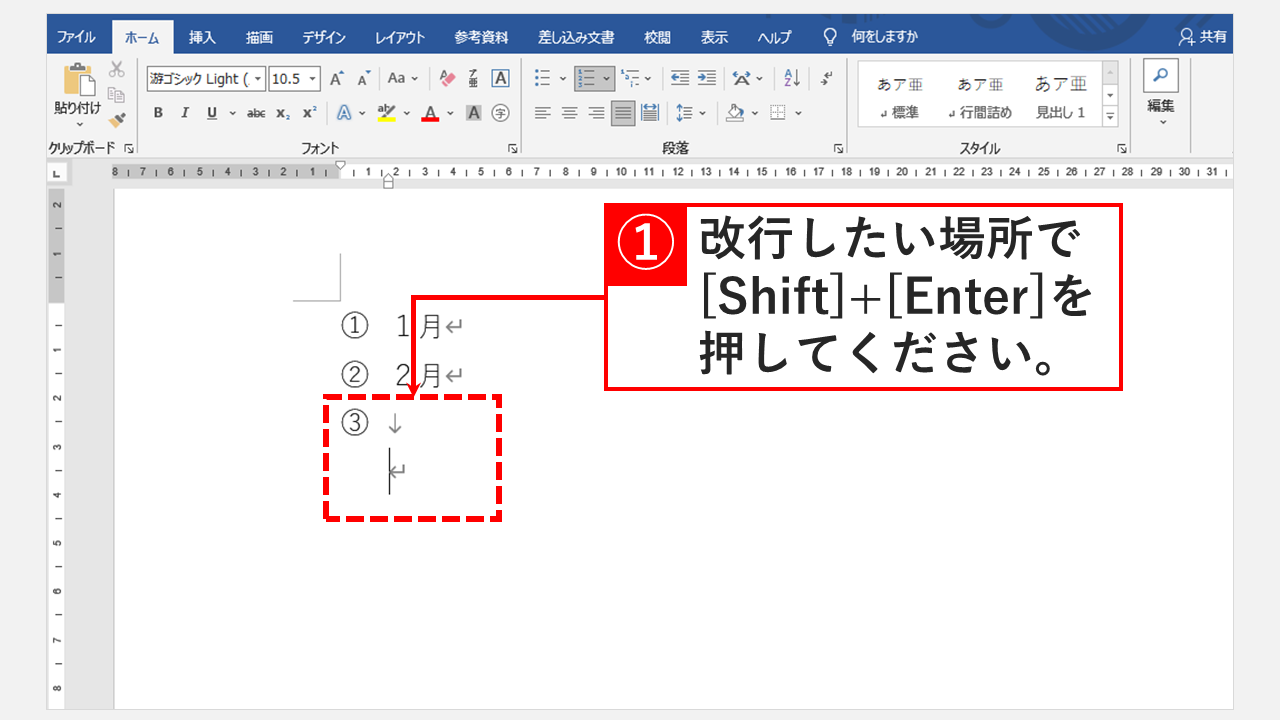Align text left
The height and width of the screenshot is (720, 1280).
pyautogui.click(x=543, y=113)
